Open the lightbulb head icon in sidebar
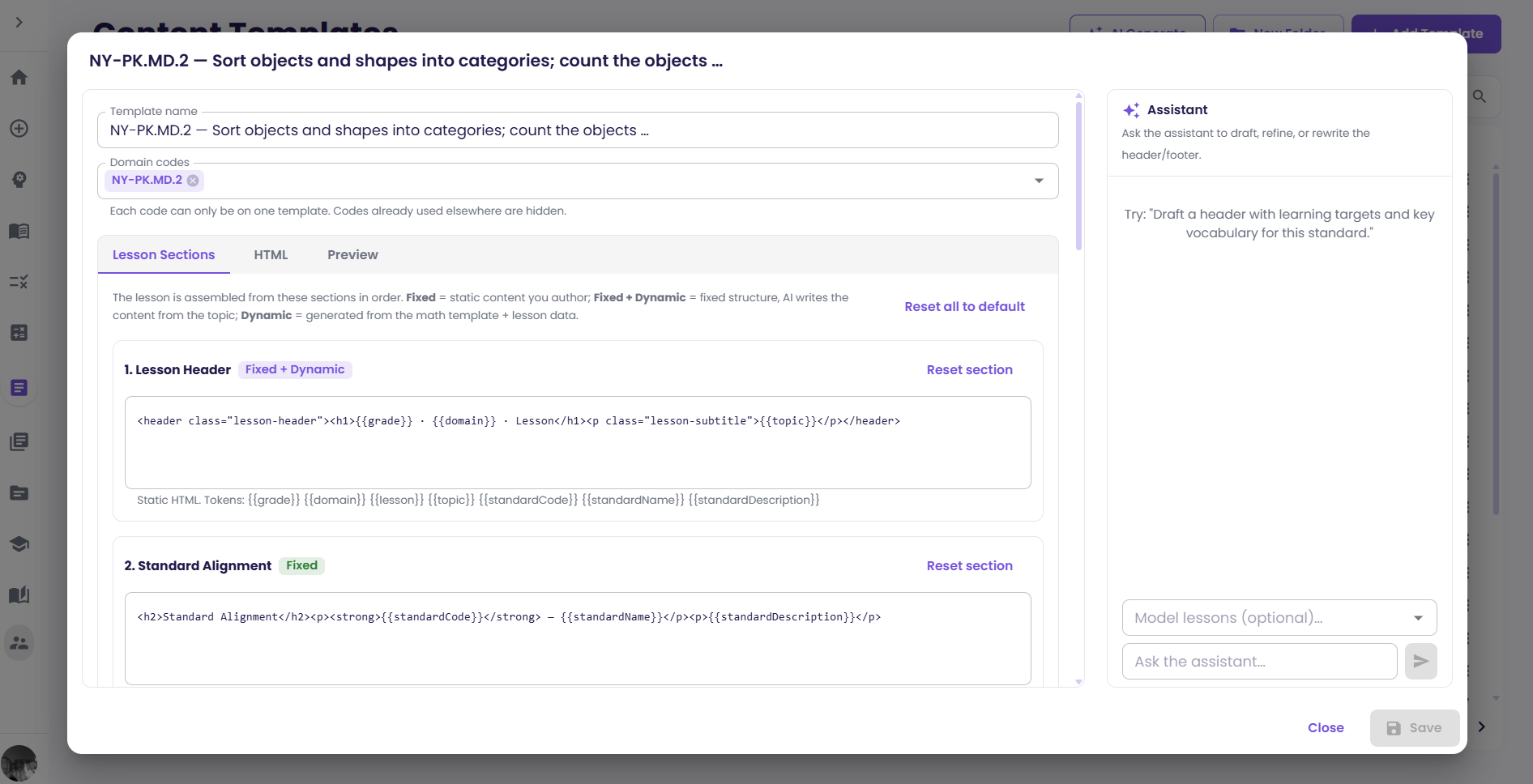 19,180
